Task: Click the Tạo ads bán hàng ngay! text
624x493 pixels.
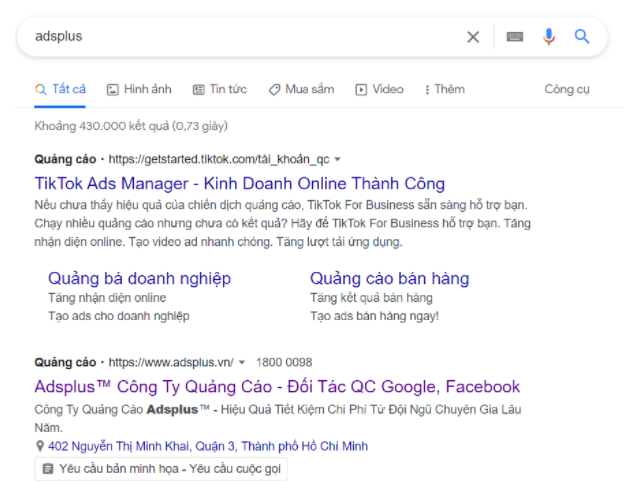Action: pos(374,316)
